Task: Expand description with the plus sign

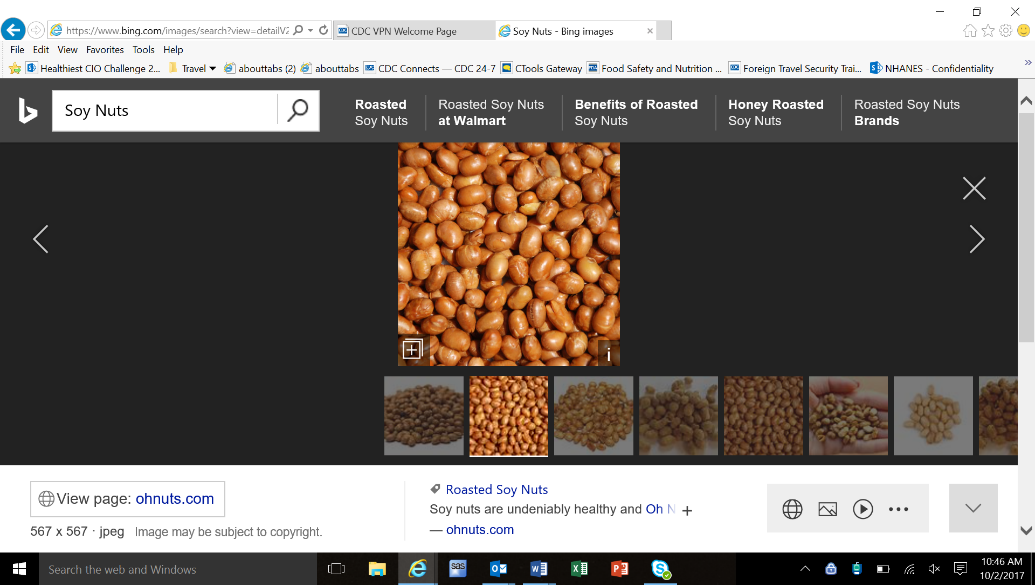Action: point(687,510)
